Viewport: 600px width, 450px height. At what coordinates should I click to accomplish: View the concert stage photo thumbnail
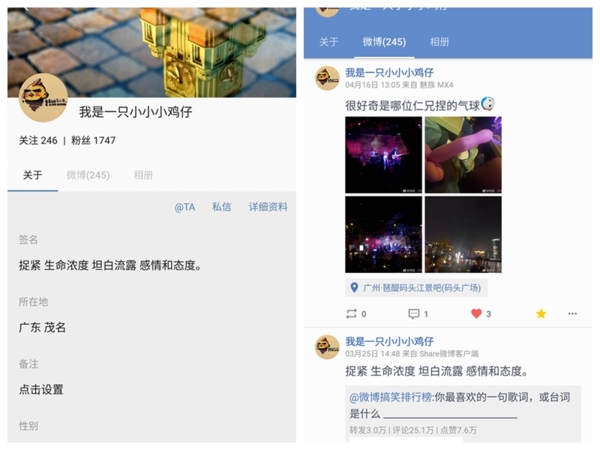click(x=383, y=155)
